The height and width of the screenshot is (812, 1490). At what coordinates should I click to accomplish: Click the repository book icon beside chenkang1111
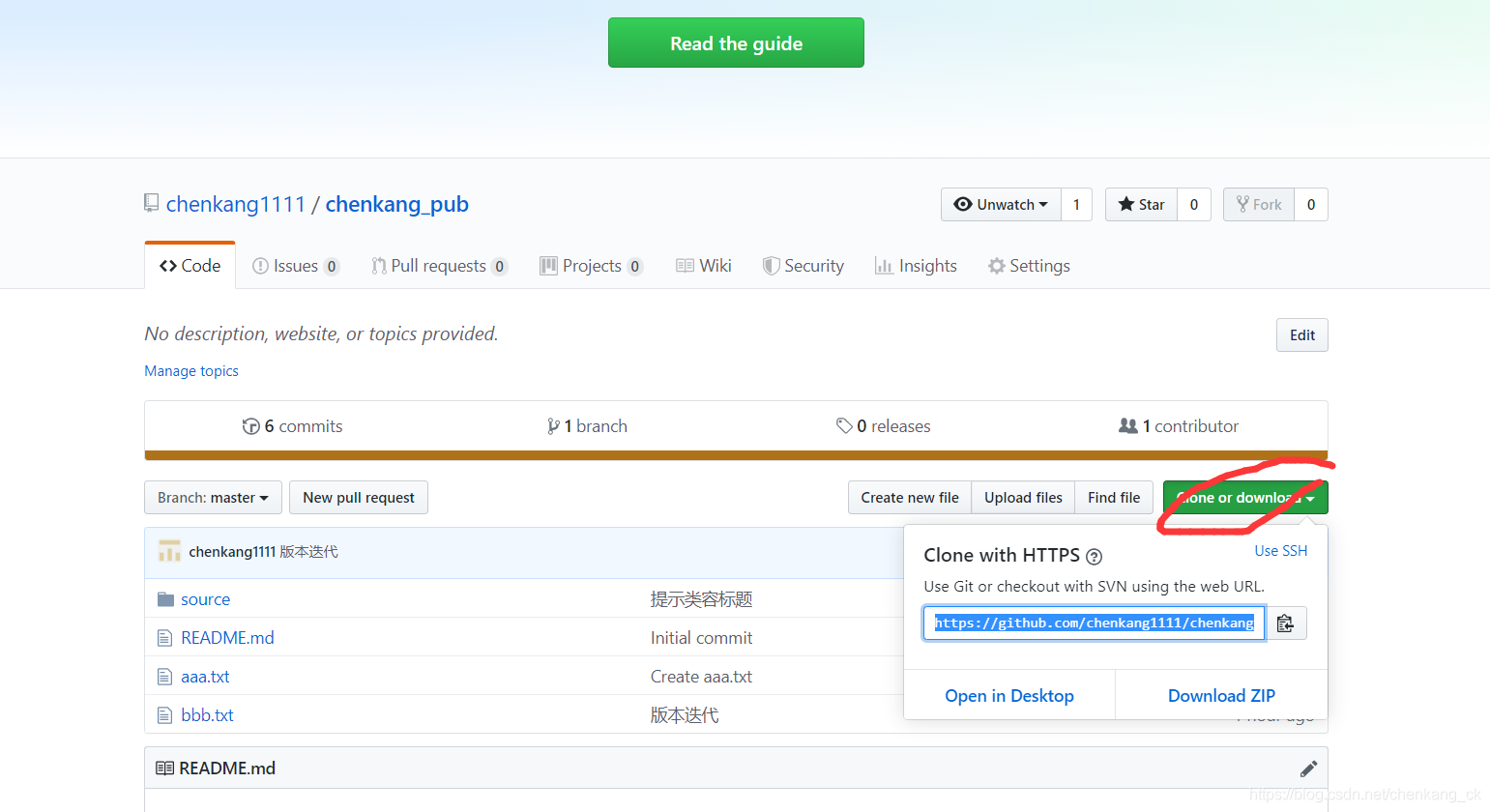point(151,203)
